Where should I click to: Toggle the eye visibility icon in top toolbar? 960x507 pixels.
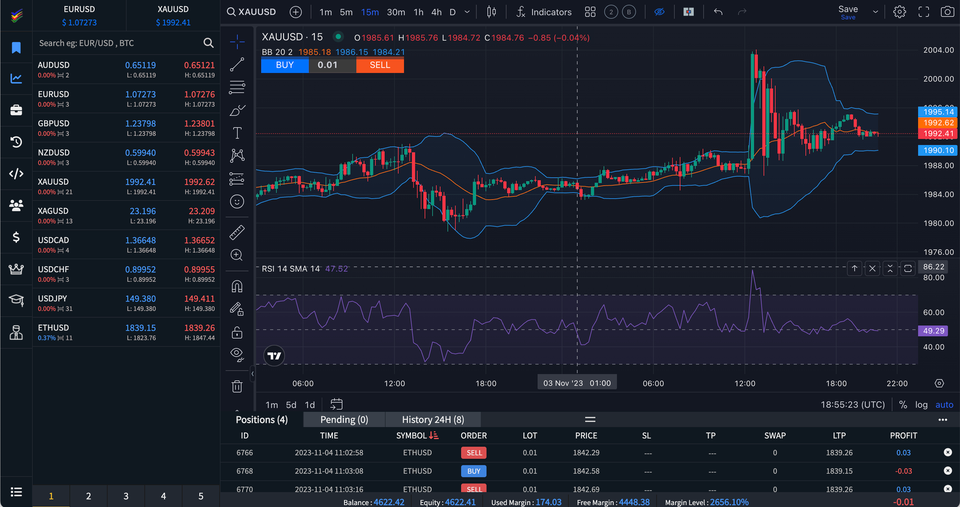659,12
